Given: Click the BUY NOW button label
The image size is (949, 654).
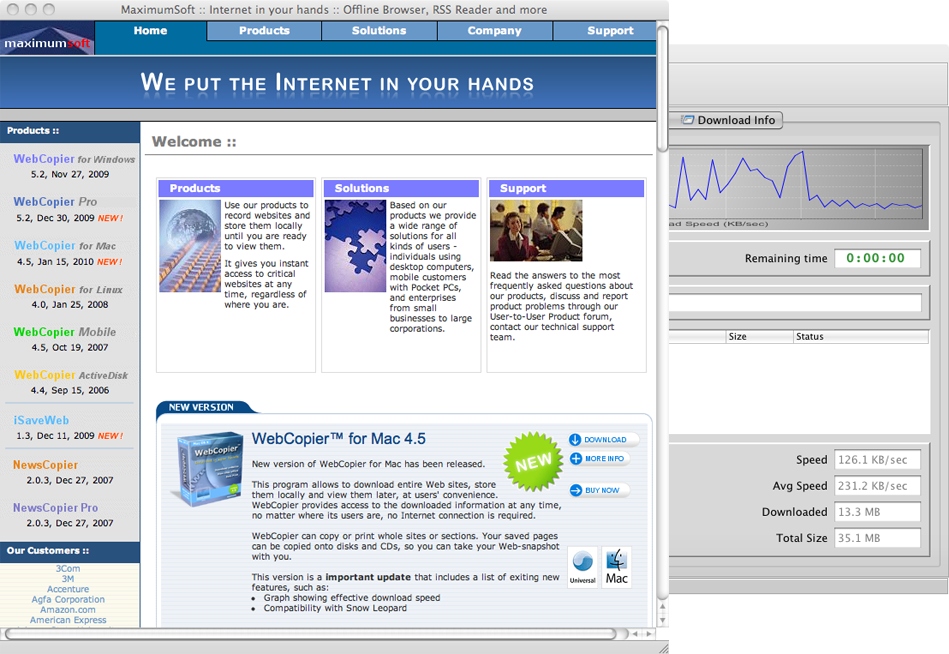Looking at the screenshot, I should [602, 490].
